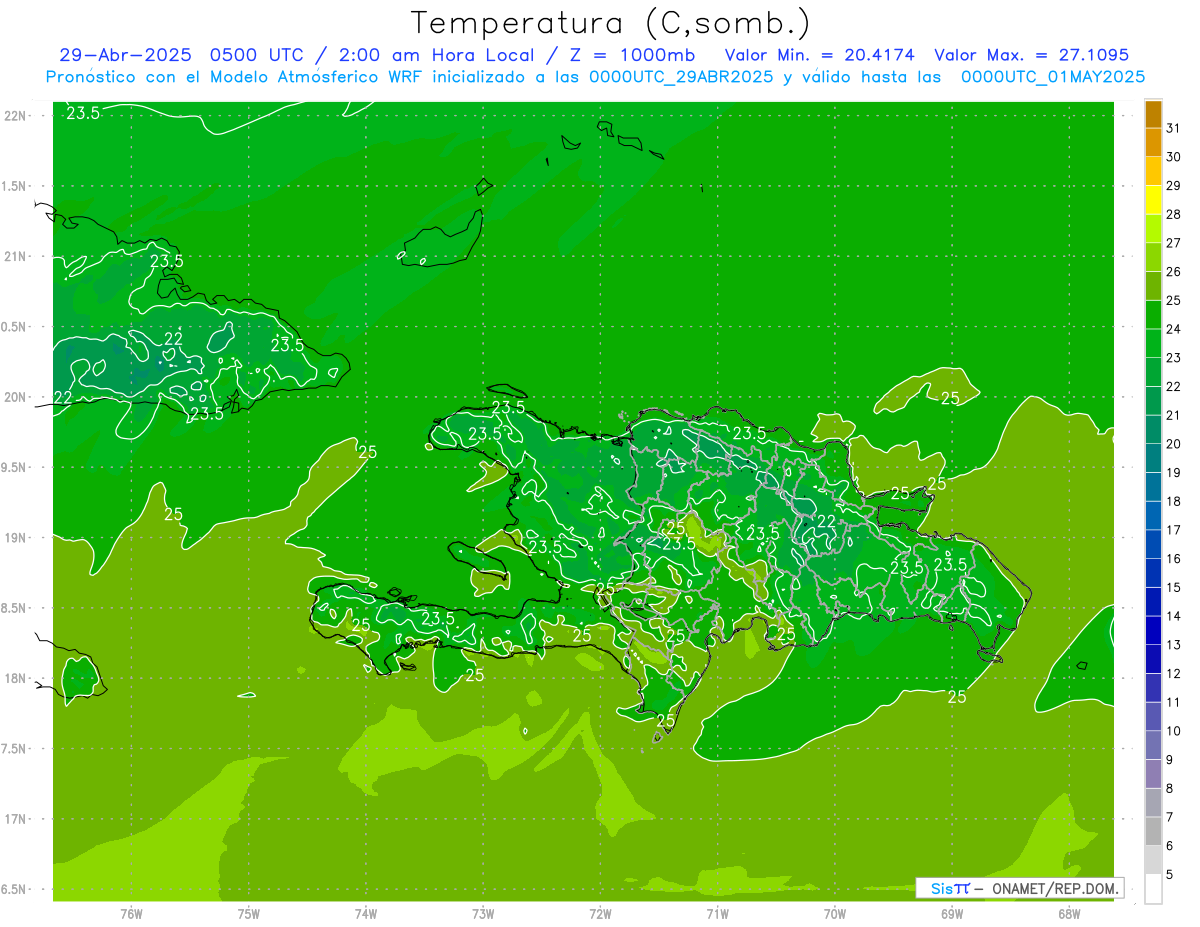Click the '72W' longitude axis label
This screenshot has width=1200, height=927.
(x=600, y=912)
